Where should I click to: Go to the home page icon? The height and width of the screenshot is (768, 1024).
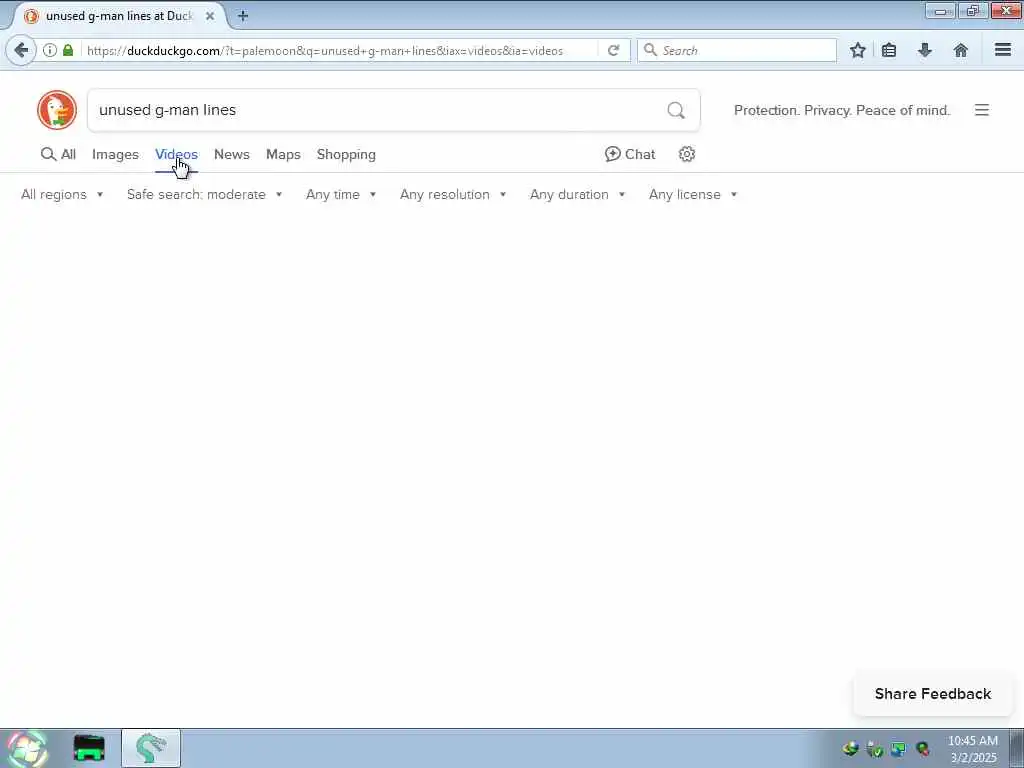[960, 50]
